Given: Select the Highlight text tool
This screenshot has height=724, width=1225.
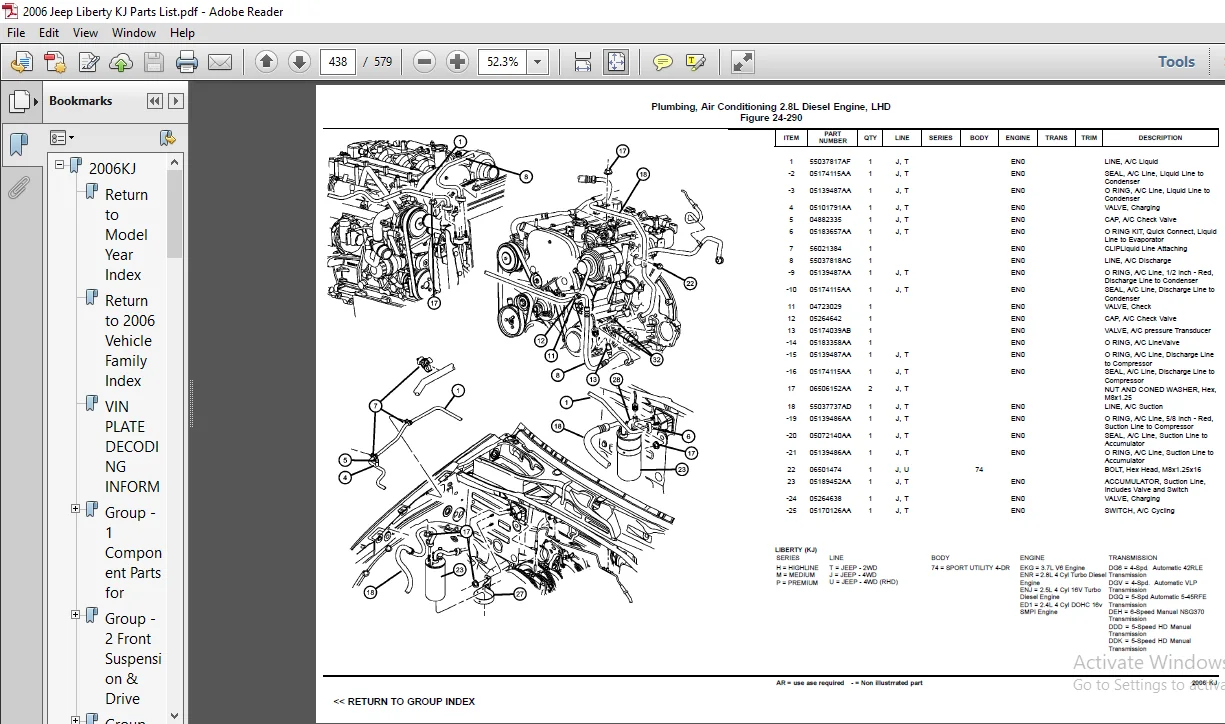Looking at the screenshot, I should pyautogui.click(x=695, y=62).
